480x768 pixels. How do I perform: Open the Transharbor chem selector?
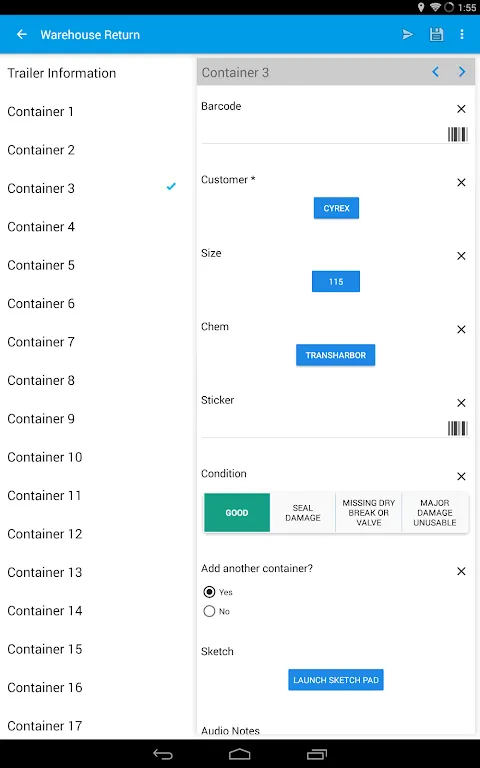[336, 355]
